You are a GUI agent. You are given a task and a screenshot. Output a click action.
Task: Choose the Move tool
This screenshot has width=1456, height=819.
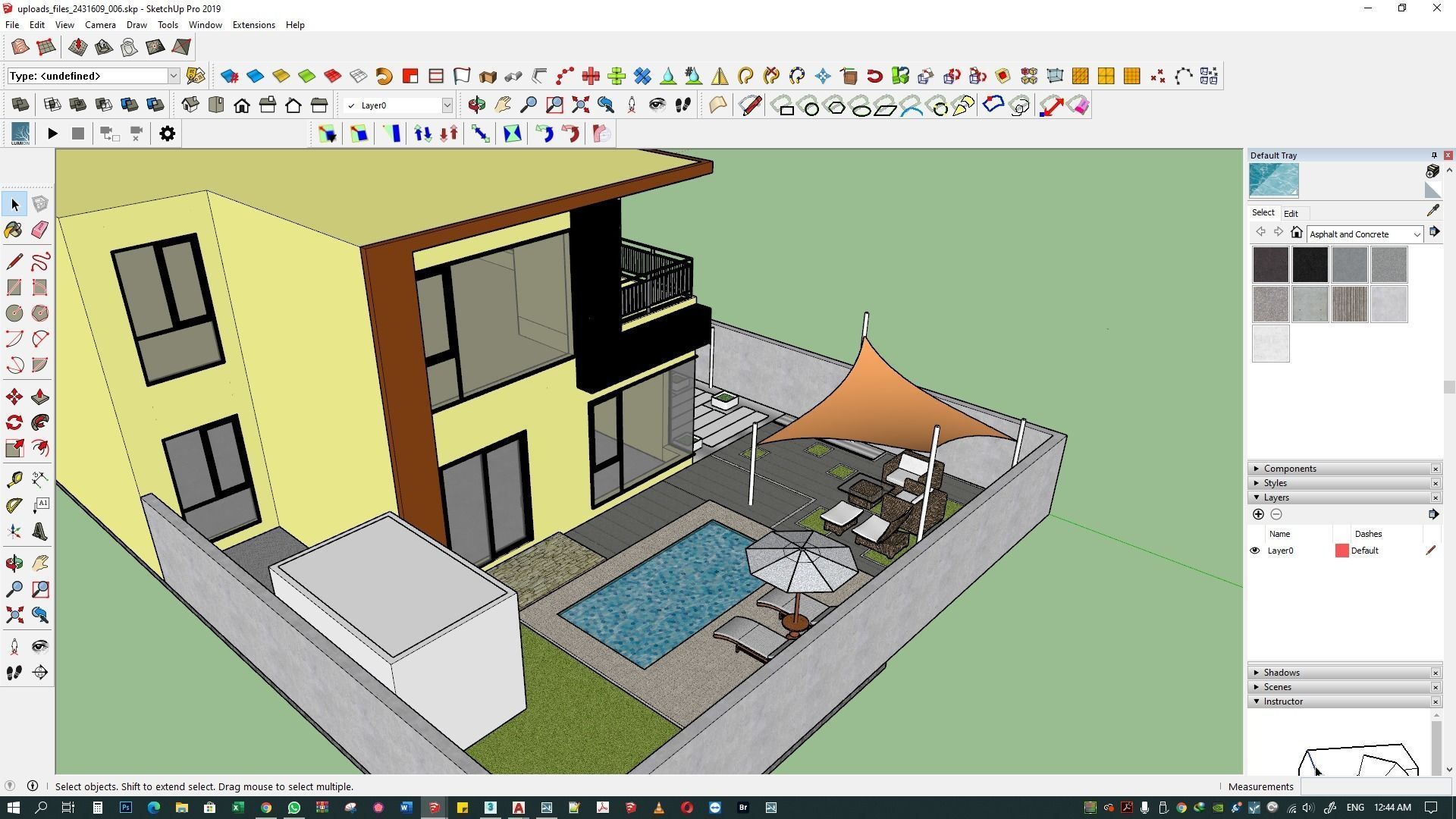pyautogui.click(x=14, y=397)
